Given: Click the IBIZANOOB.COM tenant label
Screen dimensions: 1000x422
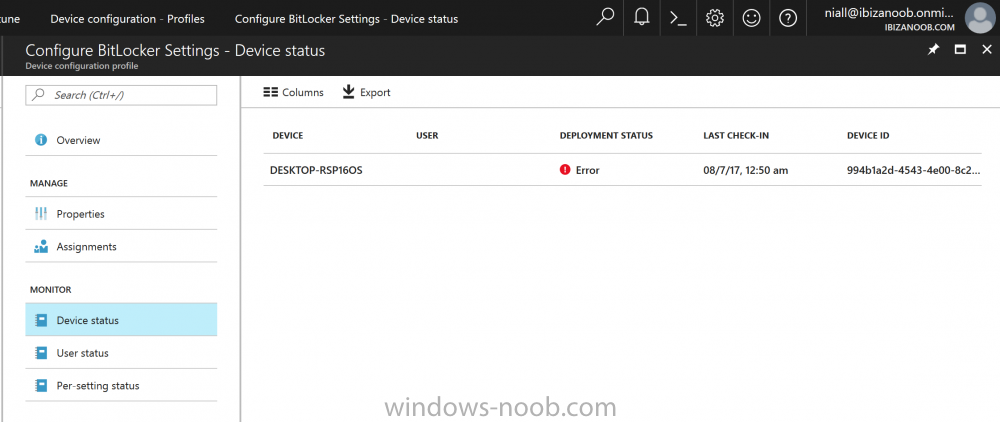Looking at the screenshot, I should pos(920,27).
